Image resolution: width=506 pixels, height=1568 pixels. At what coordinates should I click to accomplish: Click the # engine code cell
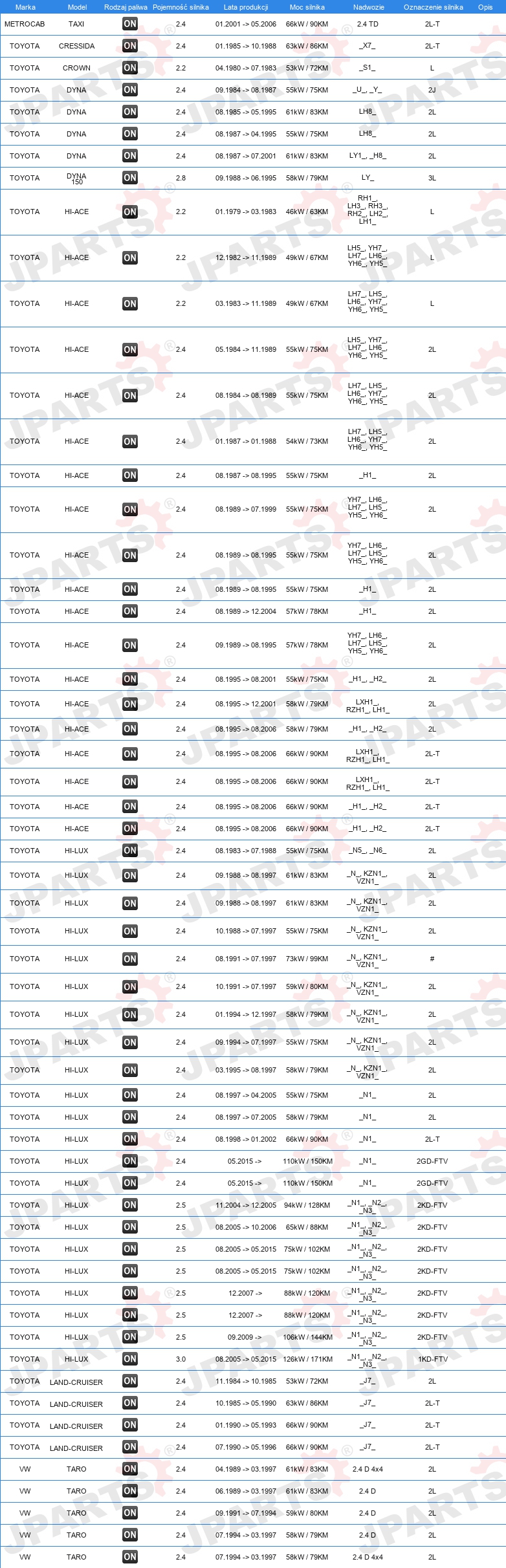432,959
